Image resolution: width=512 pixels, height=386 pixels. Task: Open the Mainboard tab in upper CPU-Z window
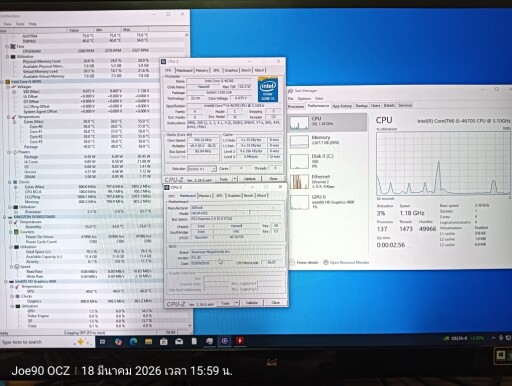(x=184, y=70)
